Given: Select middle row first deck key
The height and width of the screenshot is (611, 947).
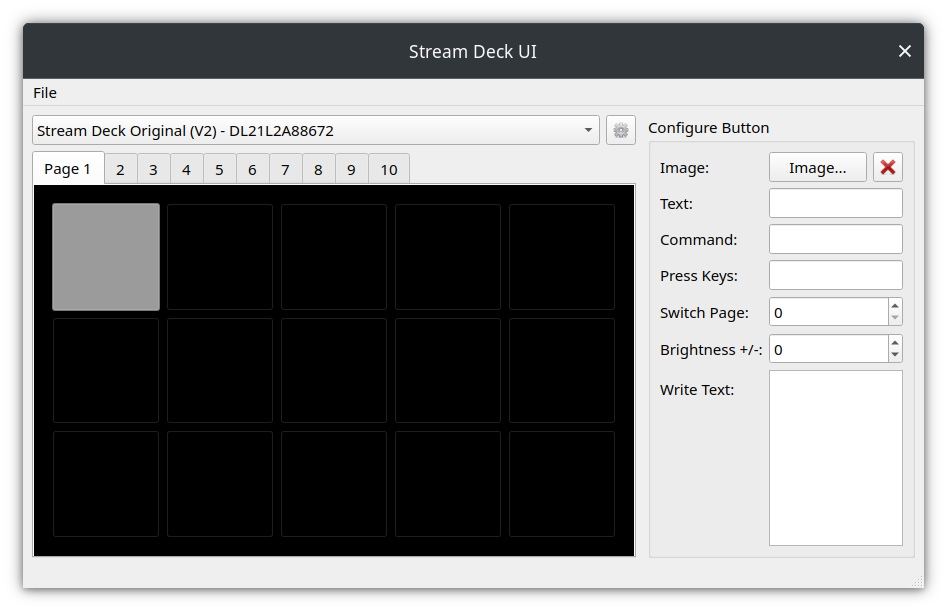Looking at the screenshot, I should pos(106,370).
